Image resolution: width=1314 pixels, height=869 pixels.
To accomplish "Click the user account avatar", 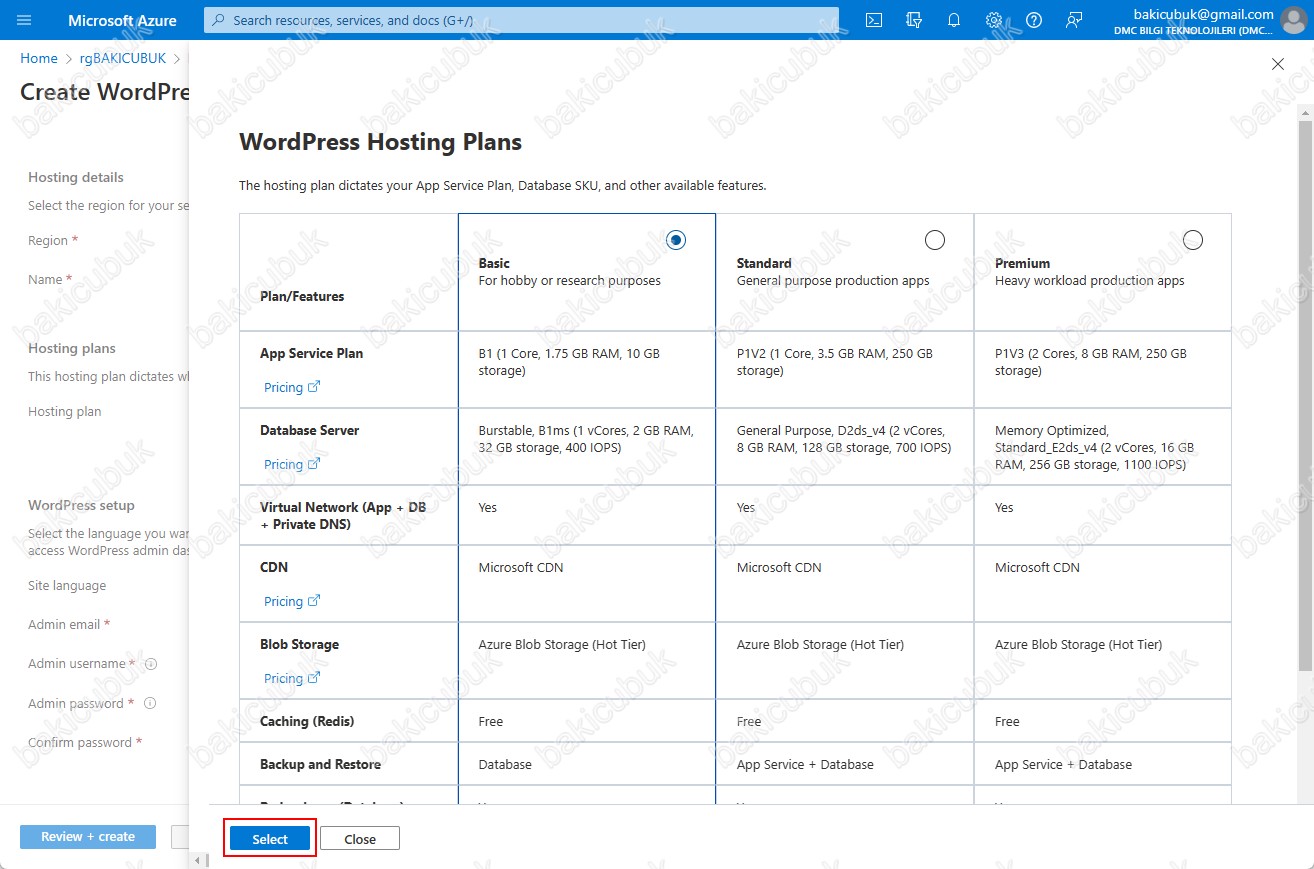I will click(x=1296, y=21).
